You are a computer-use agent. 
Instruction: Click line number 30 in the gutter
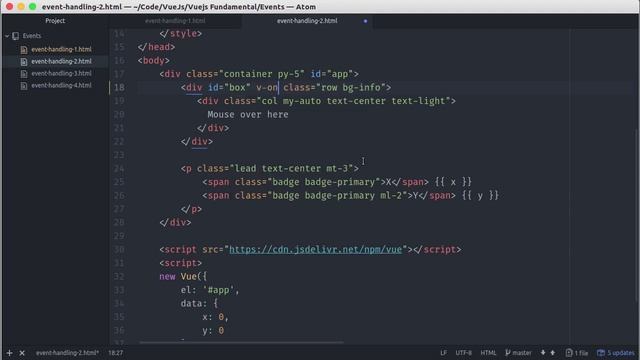tap(119, 249)
